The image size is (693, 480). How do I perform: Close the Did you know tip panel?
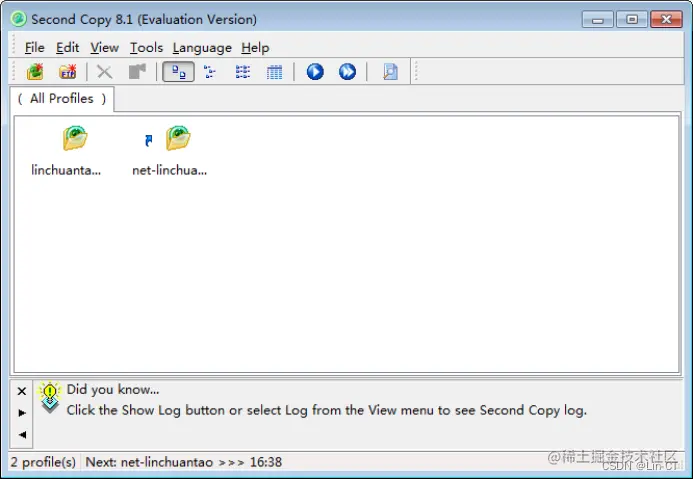pyautogui.click(x=22, y=391)
